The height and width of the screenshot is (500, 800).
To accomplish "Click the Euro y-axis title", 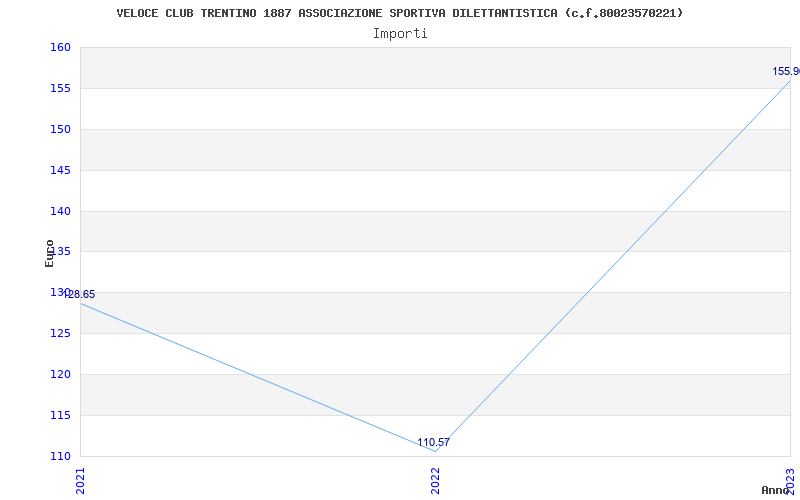I will pos(49,253).
